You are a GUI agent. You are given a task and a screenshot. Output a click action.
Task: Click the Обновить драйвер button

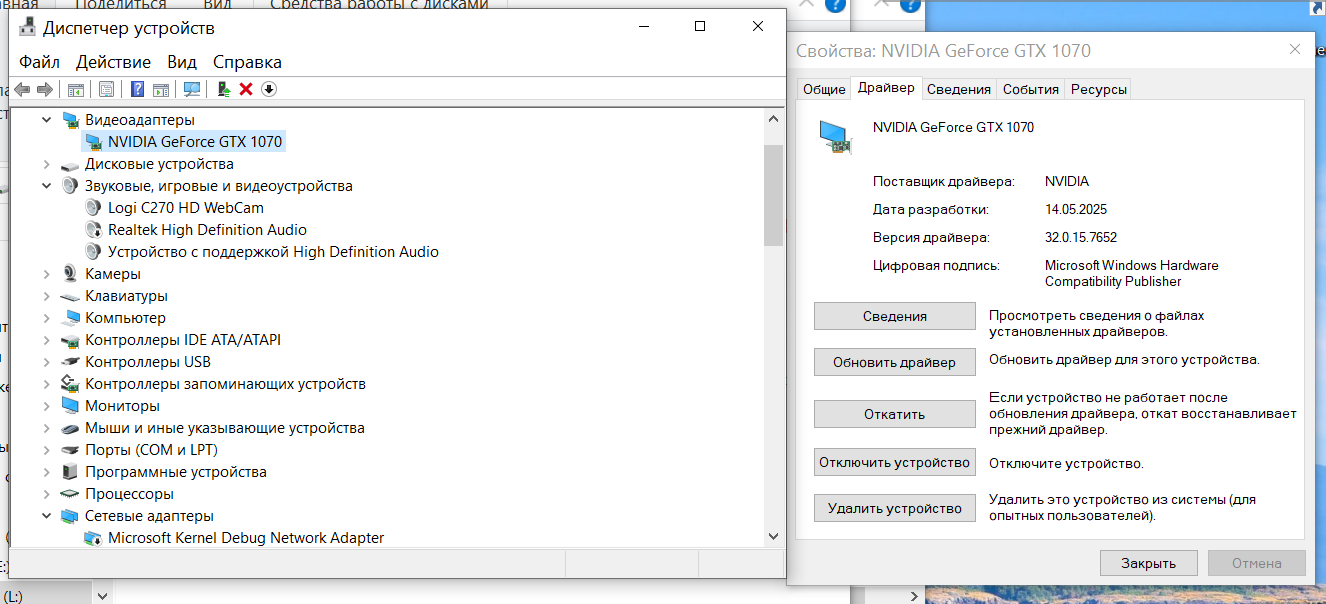pyautogui.click(x=895, y=362)
